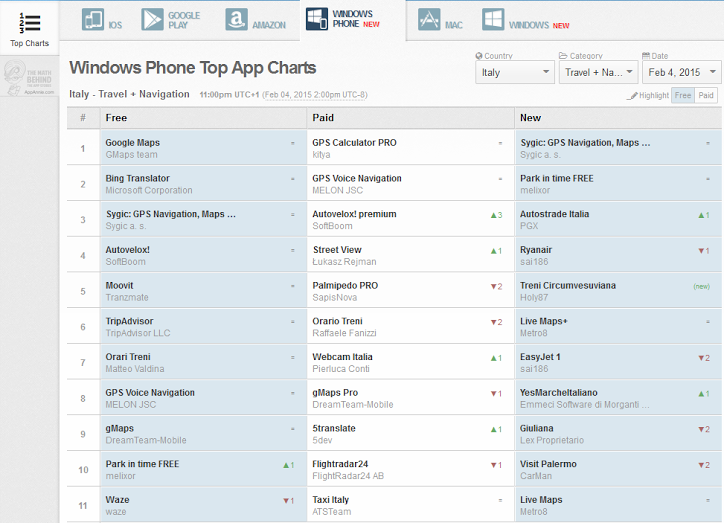Screen dimensions: 724x523
Task: Switch to the Mac tab
Action: point(440,20)
